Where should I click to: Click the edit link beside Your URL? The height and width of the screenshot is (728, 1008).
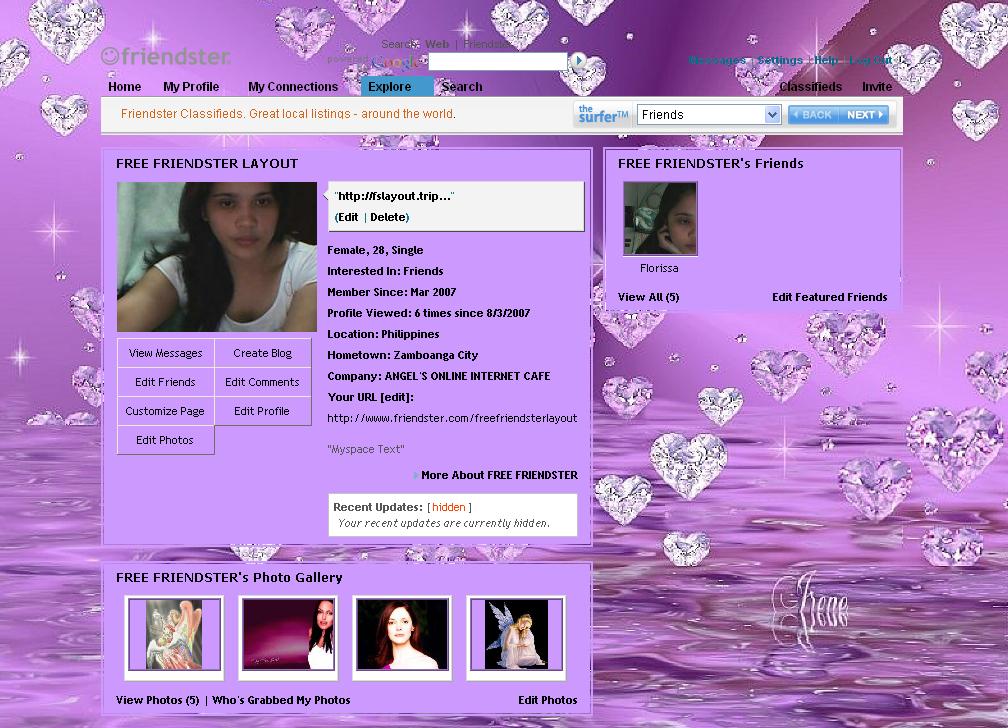click(396, 397)
